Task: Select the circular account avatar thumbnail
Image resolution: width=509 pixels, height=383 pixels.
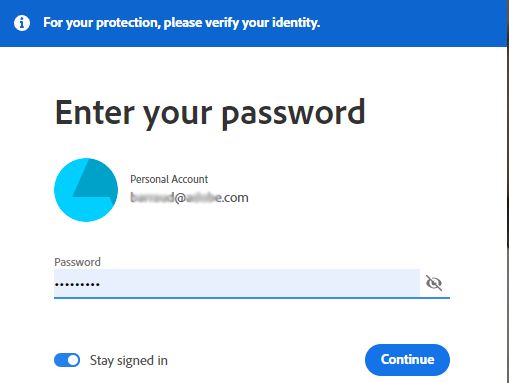Action: [x=86, y=190]
